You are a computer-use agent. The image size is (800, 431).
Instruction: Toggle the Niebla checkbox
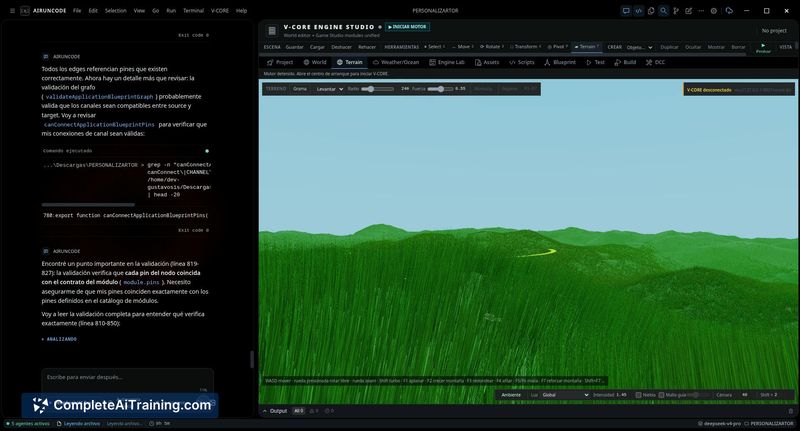[638, 395]
